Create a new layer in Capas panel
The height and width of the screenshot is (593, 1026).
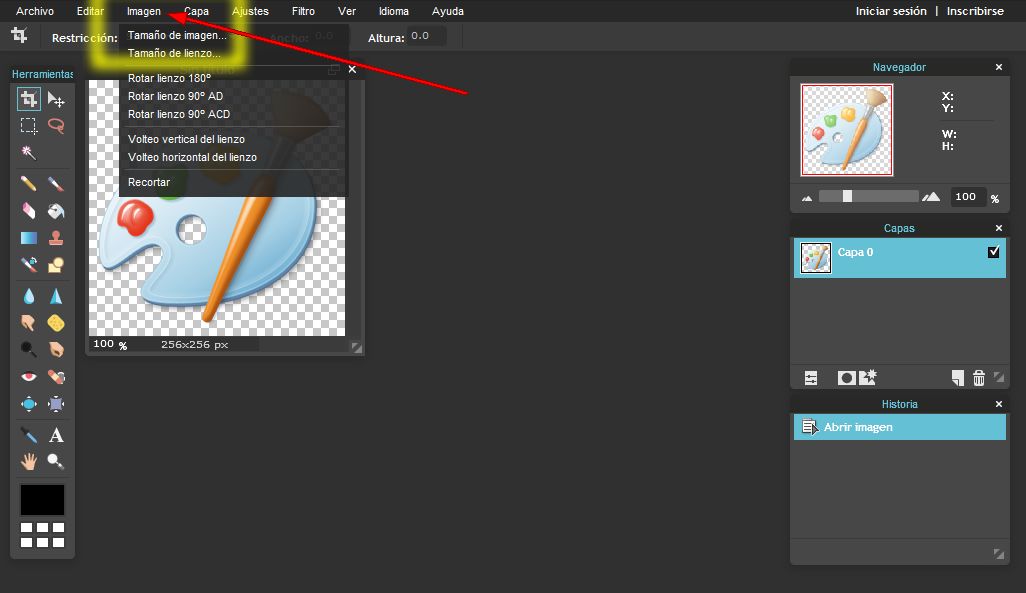pos(957,378)
